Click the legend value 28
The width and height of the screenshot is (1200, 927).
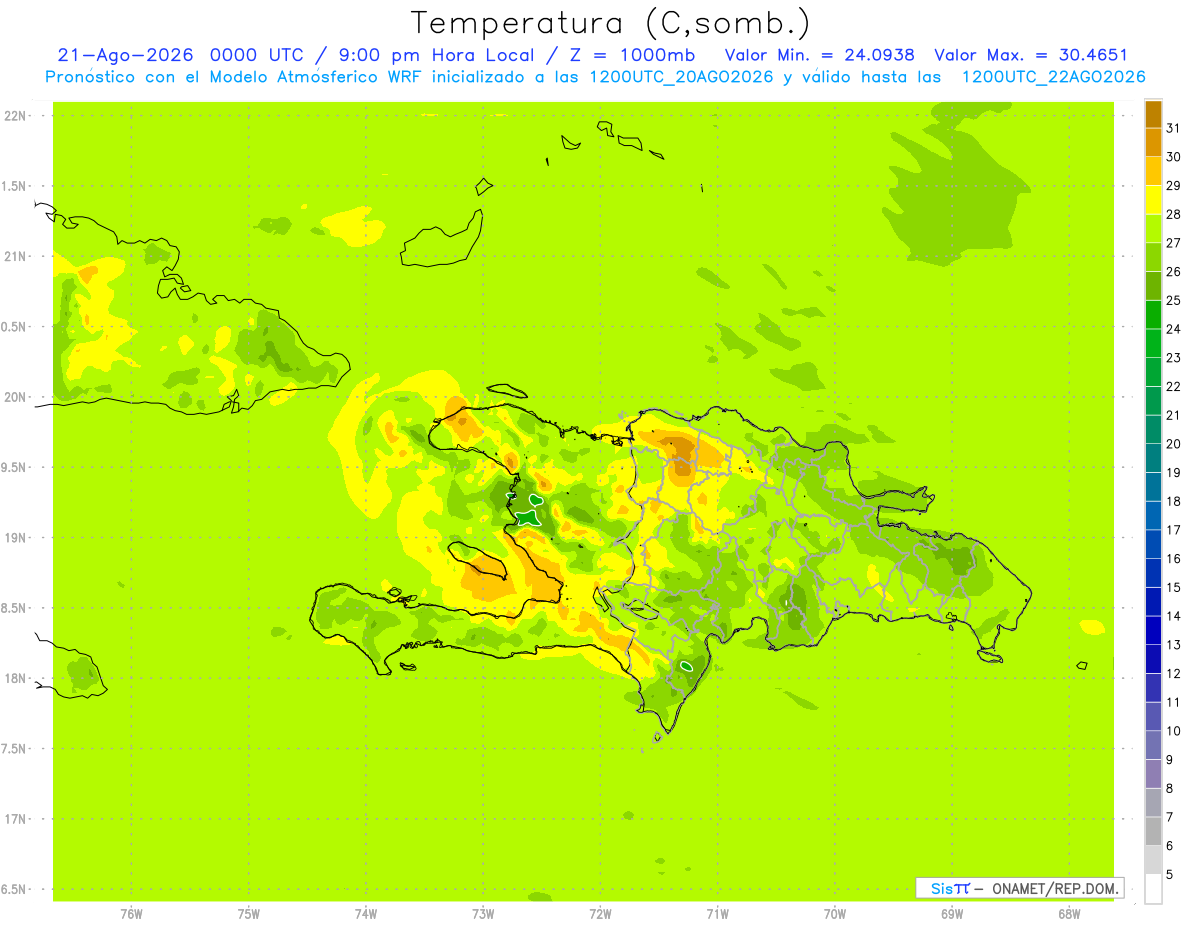coord(1174,214)
